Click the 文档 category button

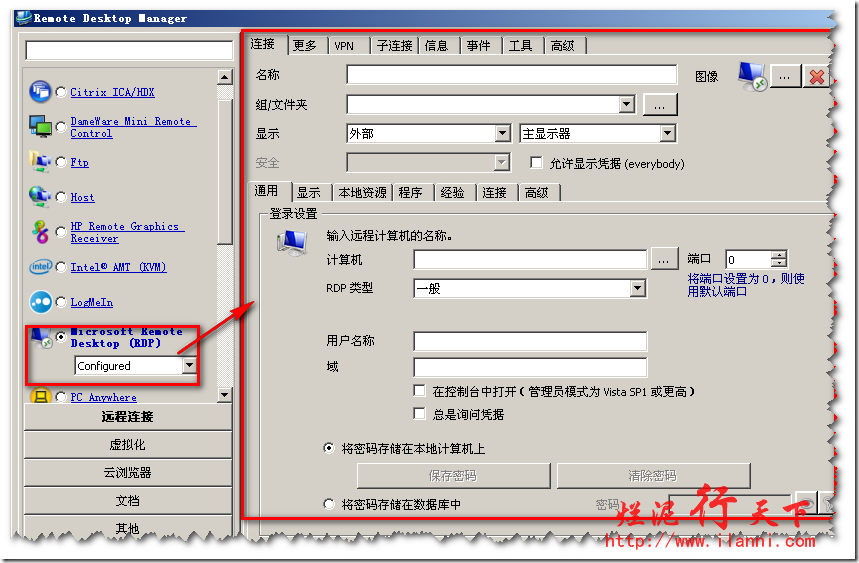pyautogui.click(x=128, y=501)
